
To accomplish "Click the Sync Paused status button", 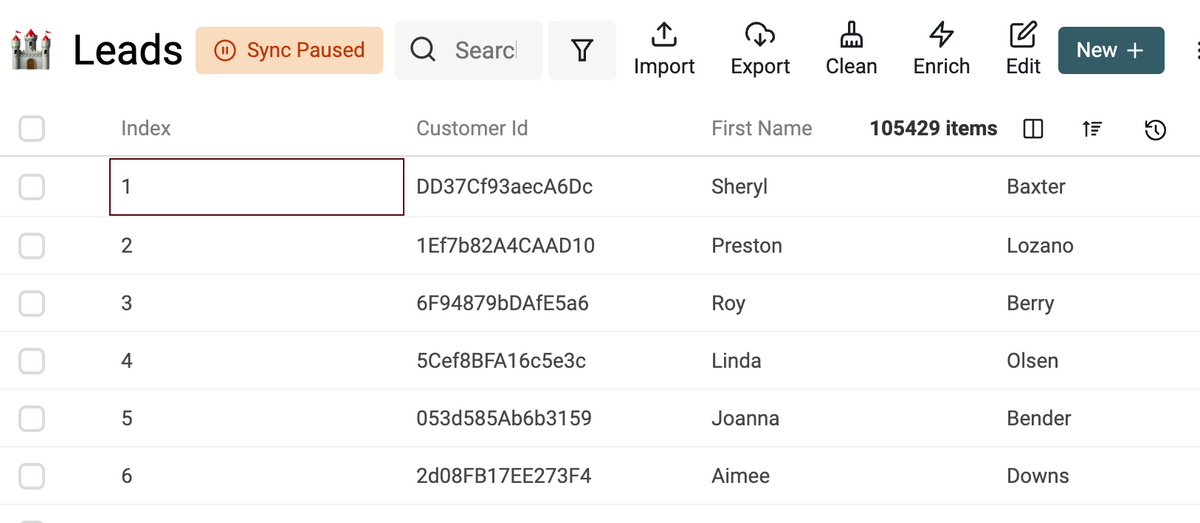I will click(x=289, y=50).
